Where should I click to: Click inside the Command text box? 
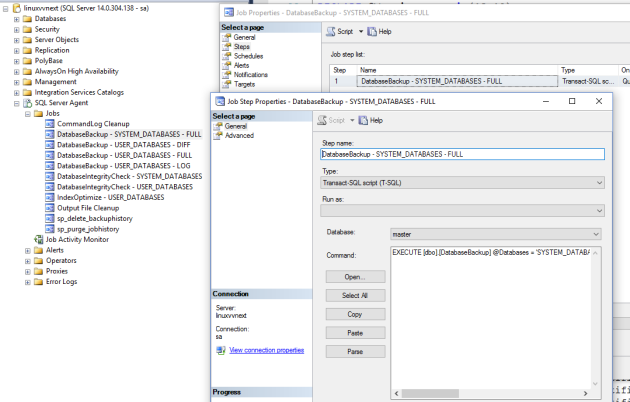tap(491, 317)
